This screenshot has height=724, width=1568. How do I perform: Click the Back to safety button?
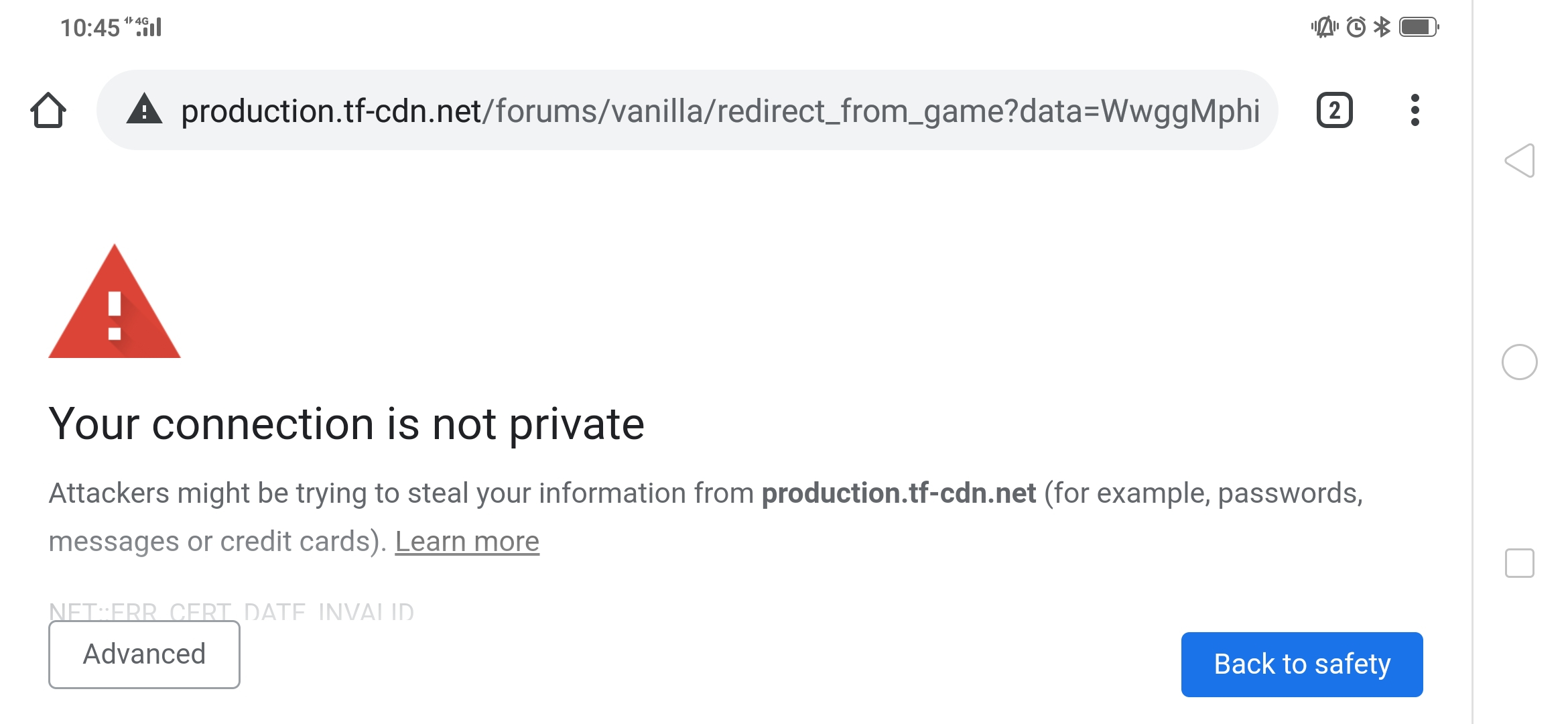(x=1302, y=664)
